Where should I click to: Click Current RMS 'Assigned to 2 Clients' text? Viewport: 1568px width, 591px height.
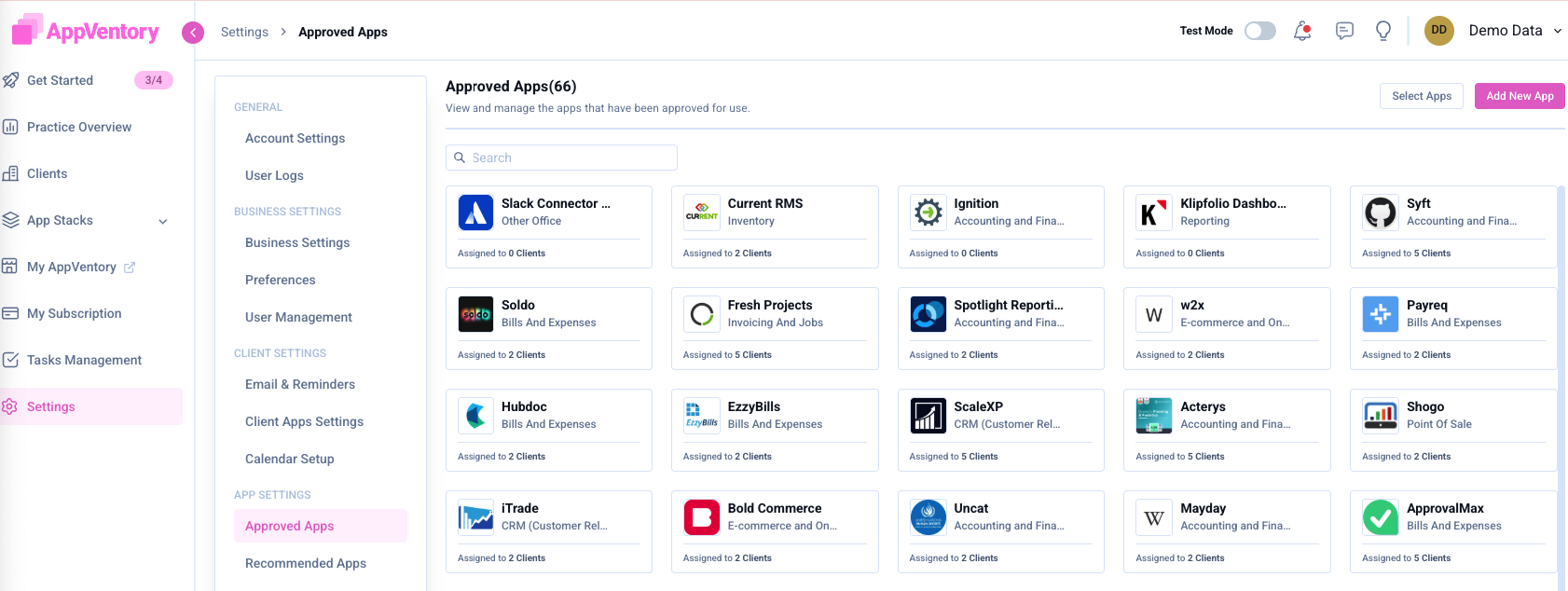click(727, 254)
